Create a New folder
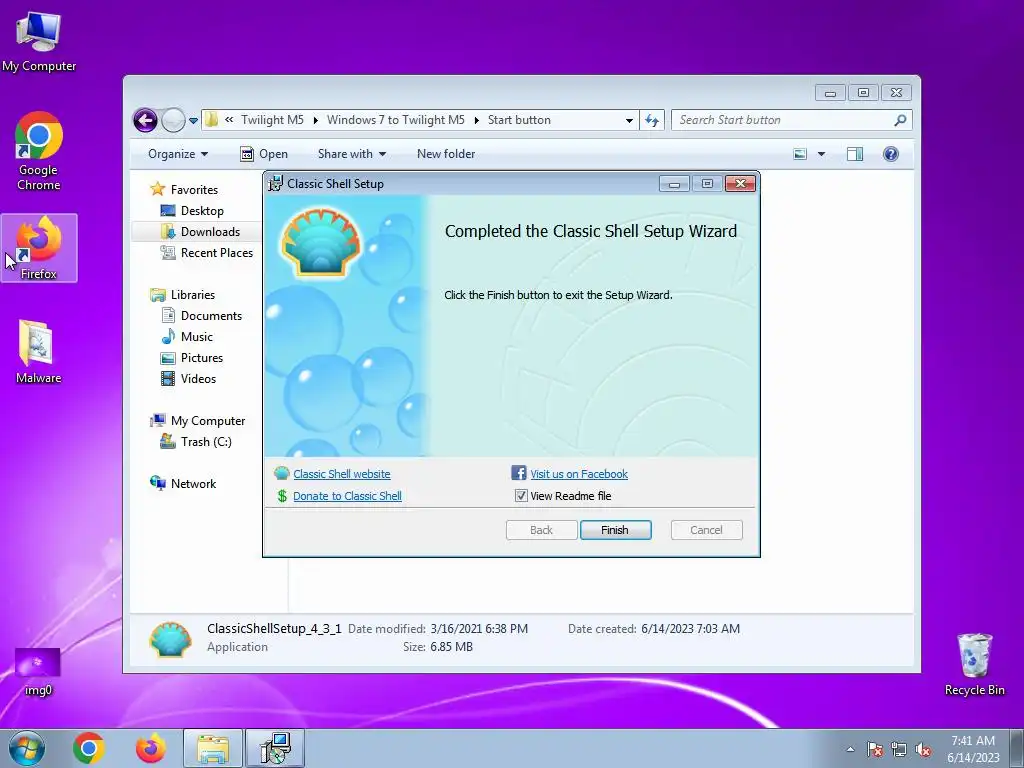Viewport: 1024px width, 768px height. tap(446, 154)
